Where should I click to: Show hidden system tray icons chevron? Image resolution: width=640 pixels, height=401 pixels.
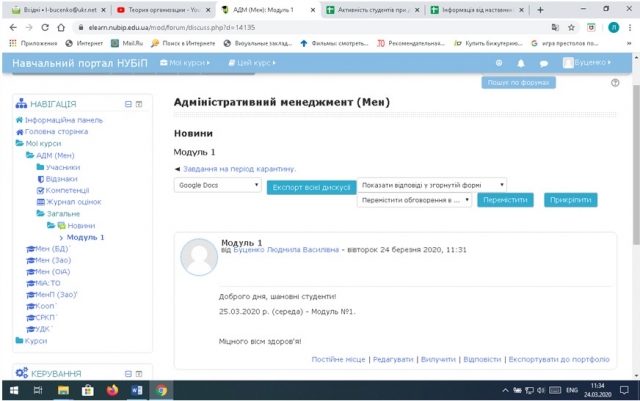505,390
